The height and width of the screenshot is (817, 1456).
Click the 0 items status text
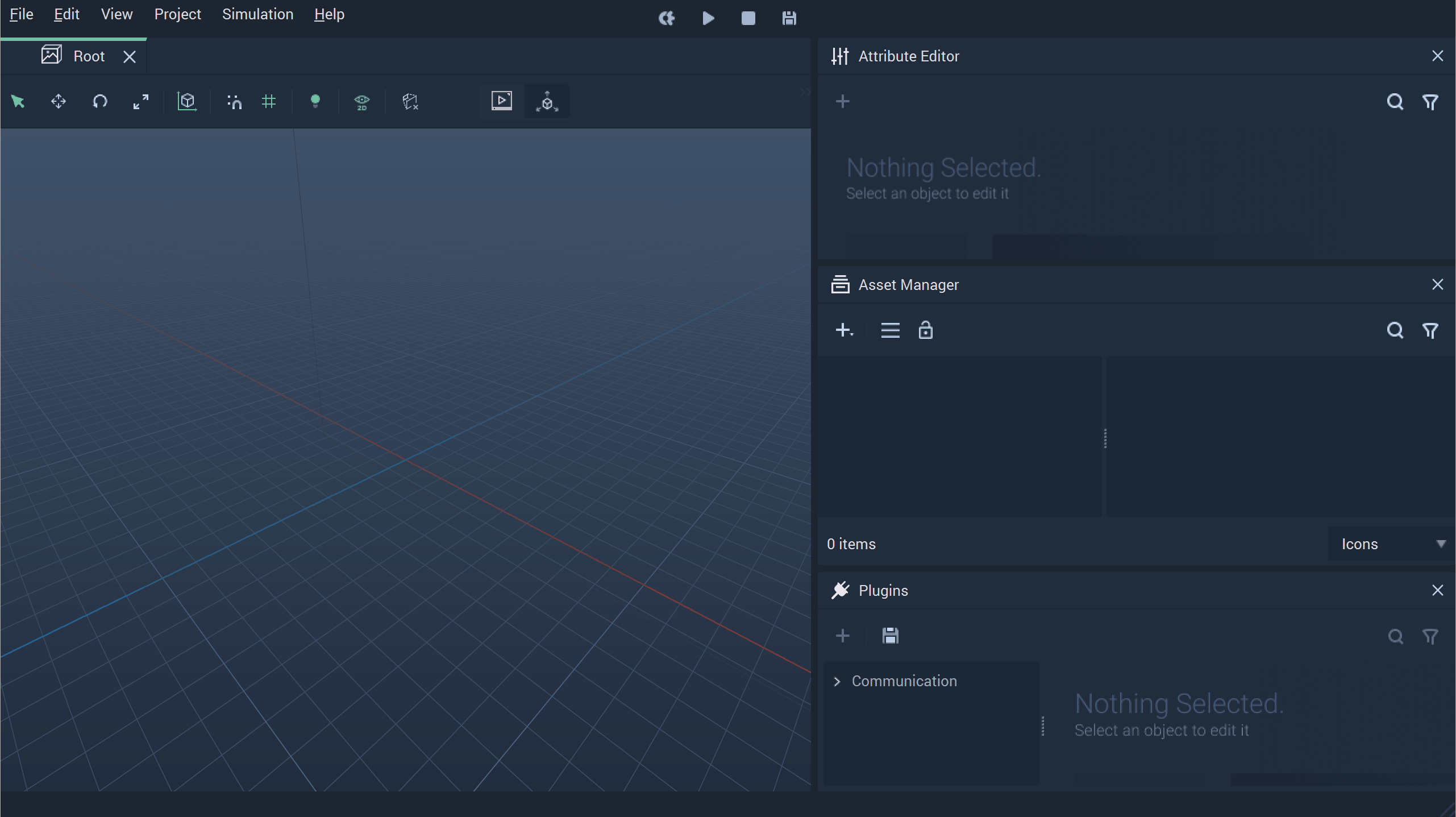pos(851,544)
